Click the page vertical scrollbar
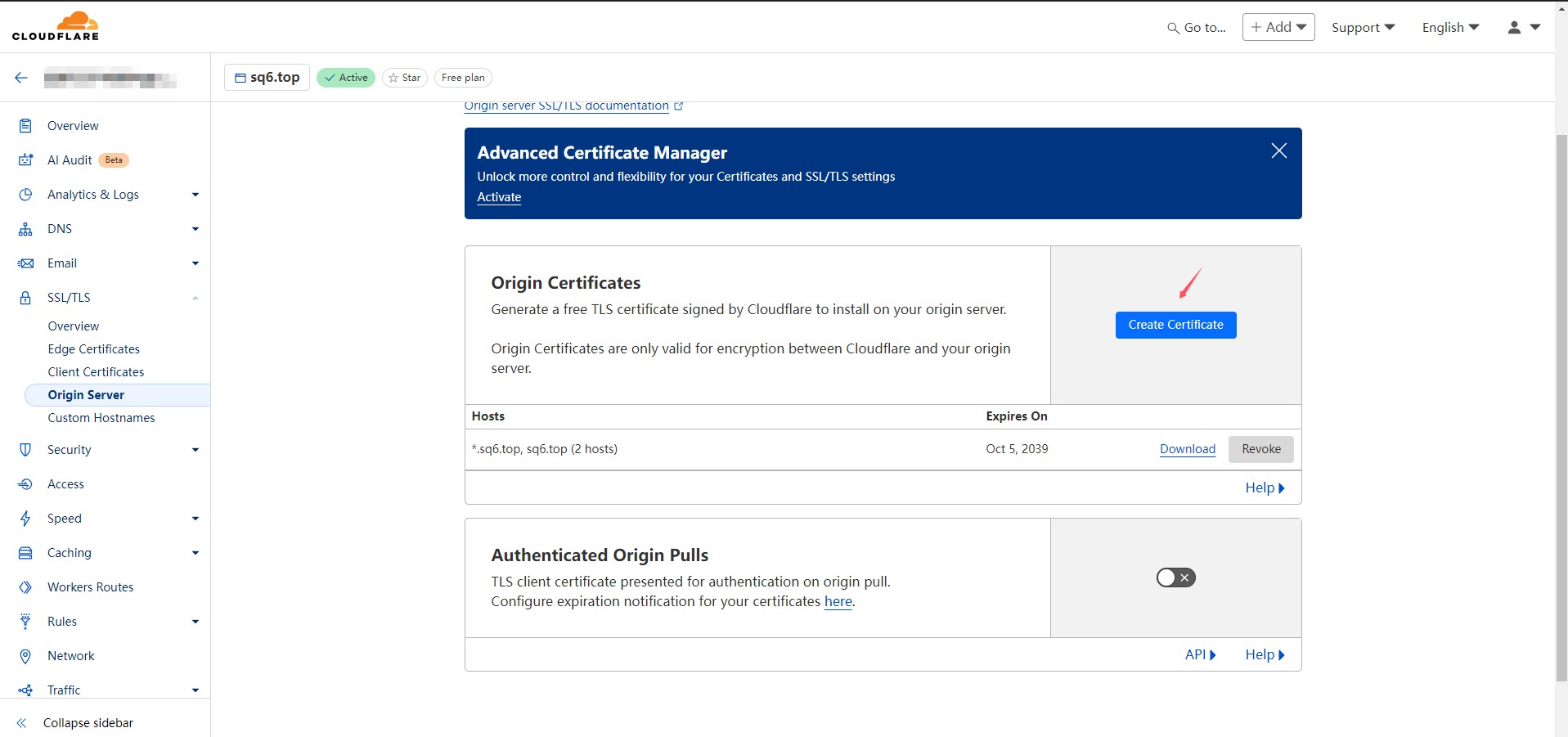The width and height of the screenshot is (1568, 737). (x=1561, y=407)
